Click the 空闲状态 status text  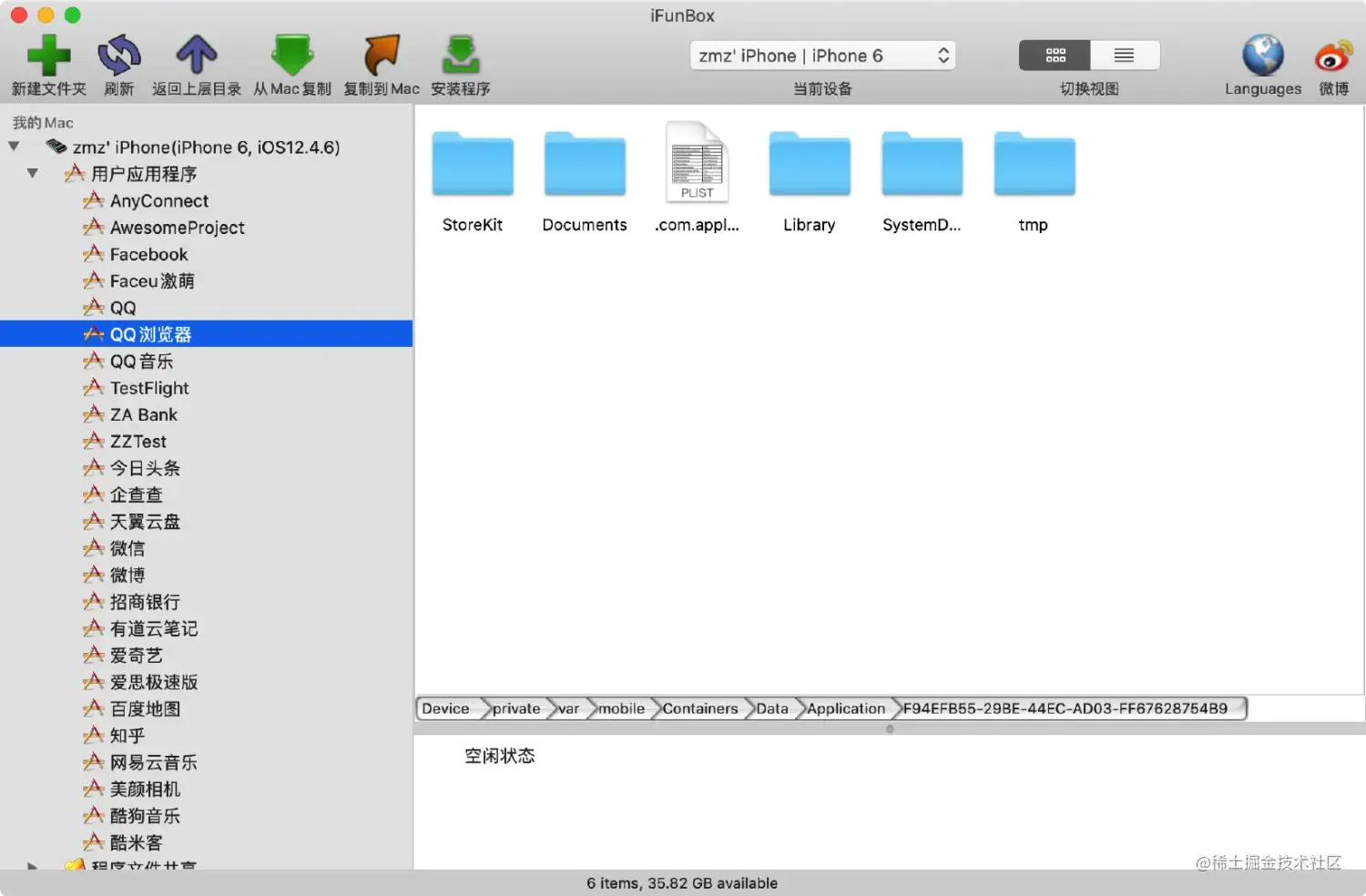(500, 756)
